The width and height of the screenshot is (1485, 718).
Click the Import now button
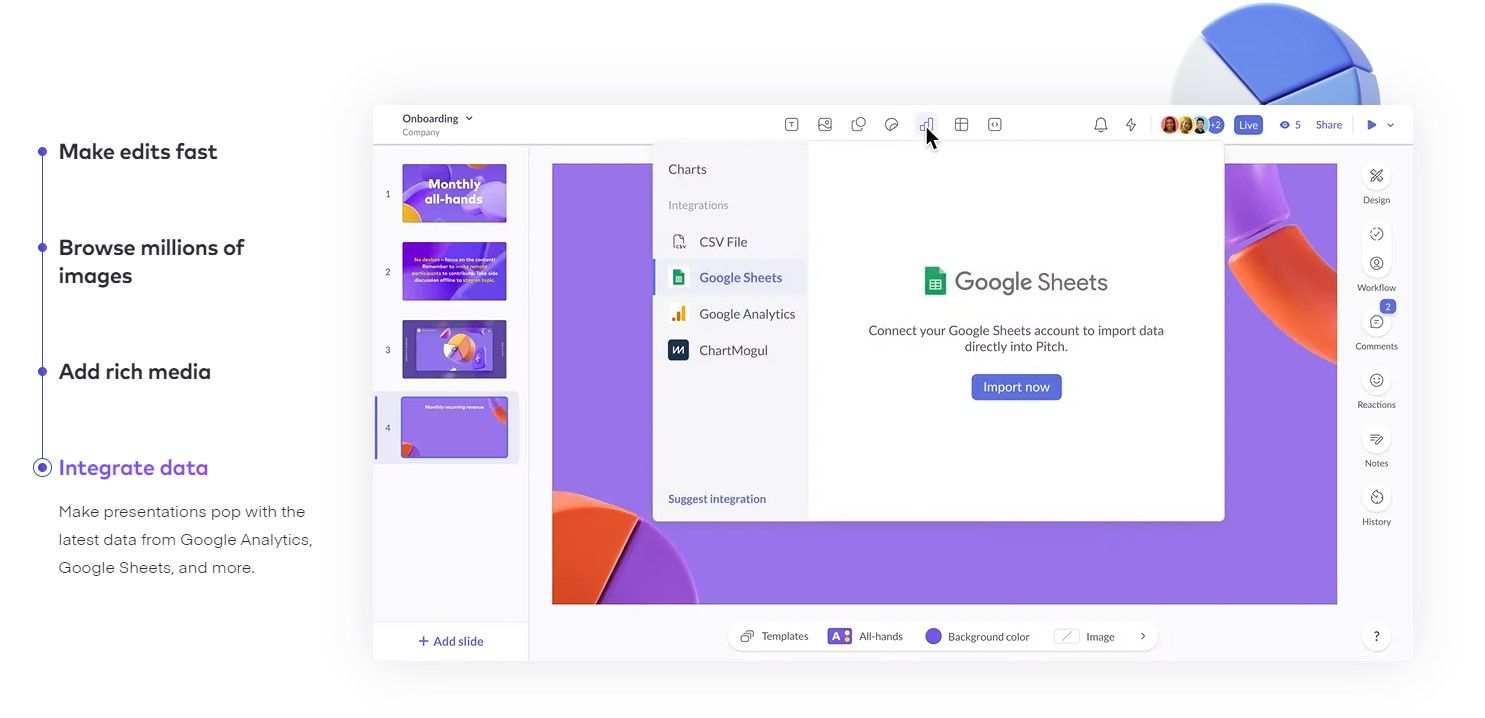[x=1016, y=387]
